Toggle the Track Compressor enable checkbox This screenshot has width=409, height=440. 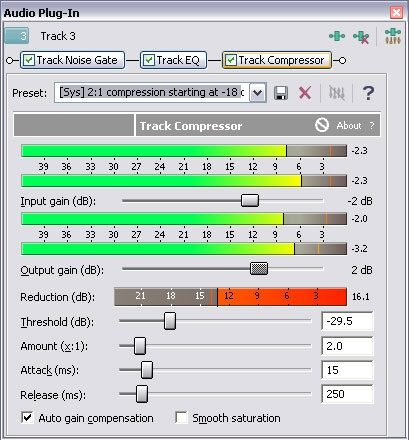pos(231,60)
